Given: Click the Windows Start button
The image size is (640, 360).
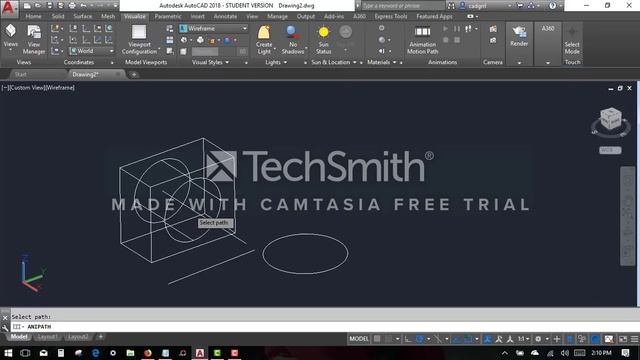Looking at the screenshot, I should tap(8, 353).
